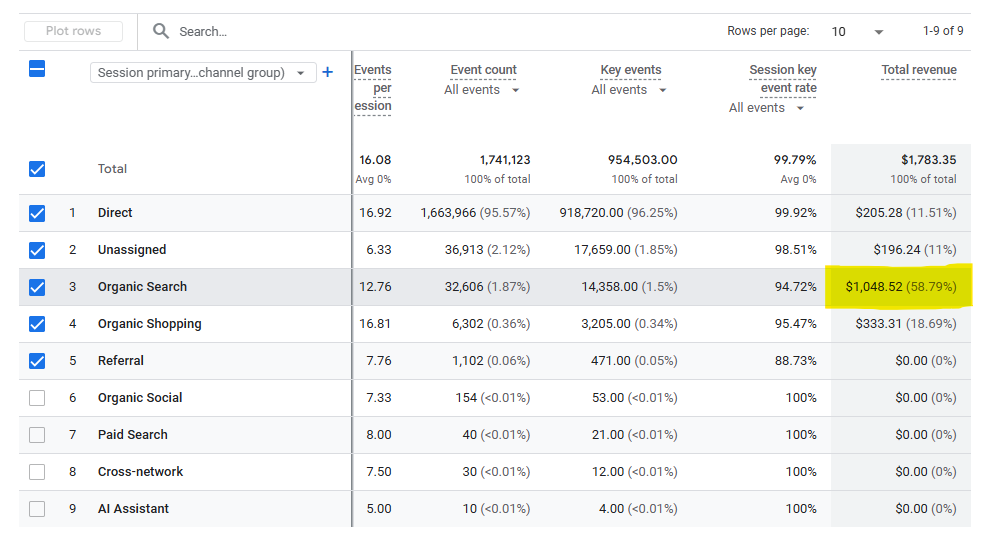Select the Referral channel name
The width and height of the screenshot is (989, 538).
point(120,361)
